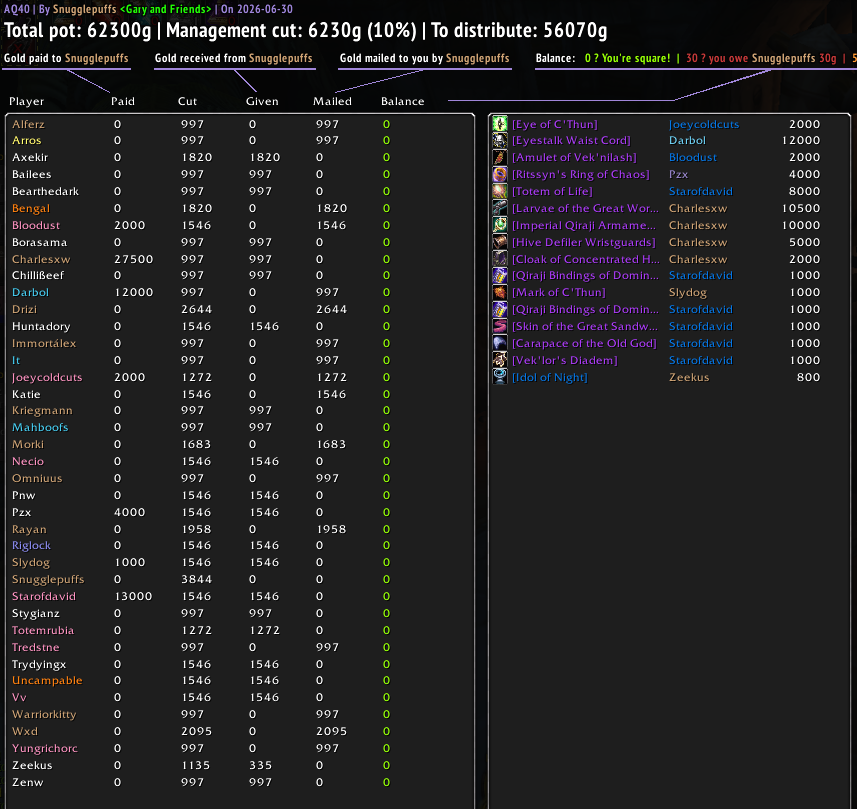Click the Balance column header
The height and width of the screenshot is (809, 857).
(402, 101)
